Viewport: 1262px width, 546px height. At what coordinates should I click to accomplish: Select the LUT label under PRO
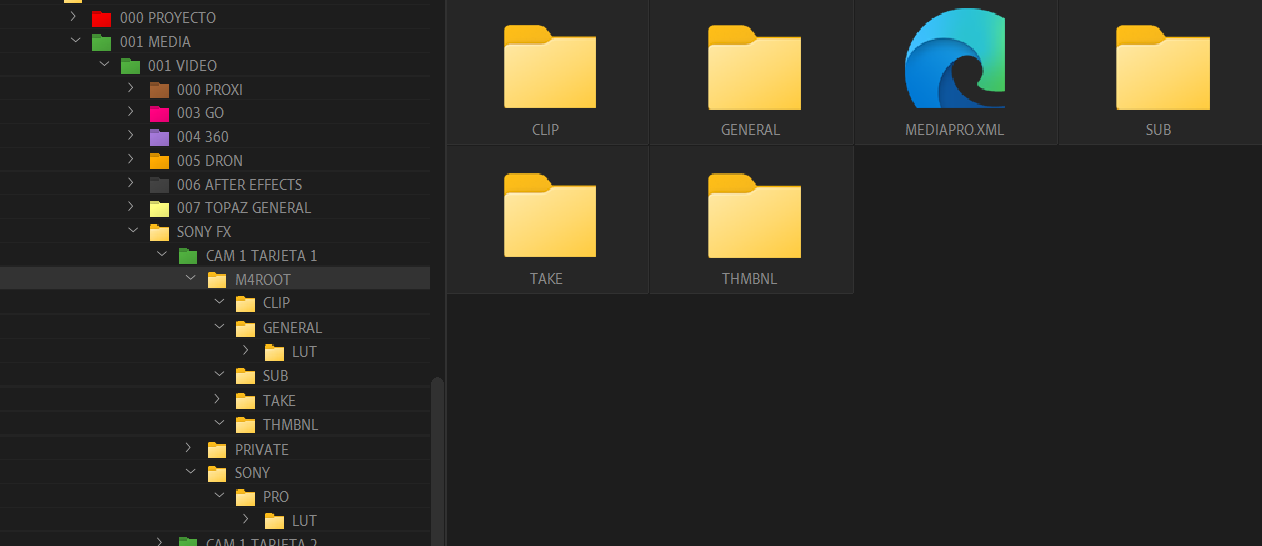304,521
